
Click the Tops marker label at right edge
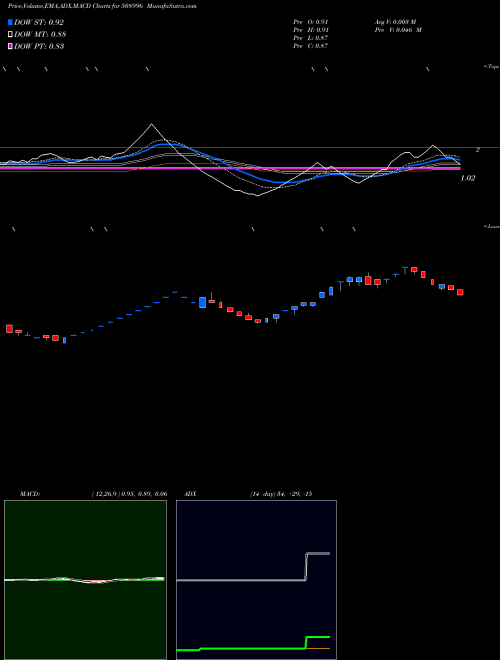coord(492,67)
